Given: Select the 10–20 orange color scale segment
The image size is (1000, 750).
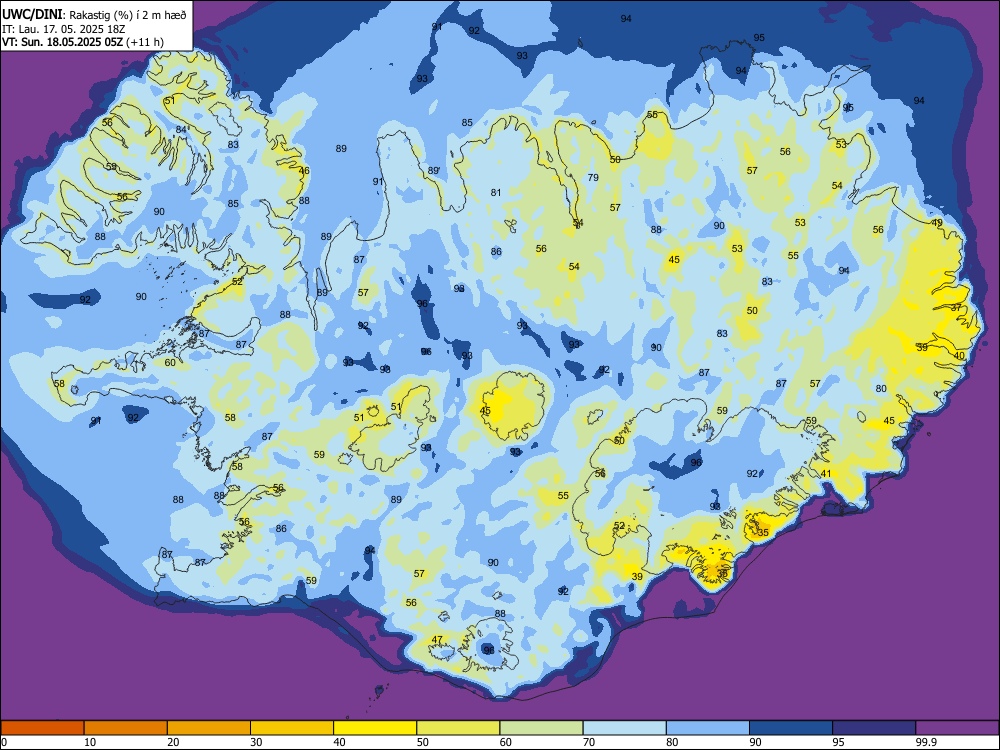Looking at the screenshot, I should (x=126, y=728).
